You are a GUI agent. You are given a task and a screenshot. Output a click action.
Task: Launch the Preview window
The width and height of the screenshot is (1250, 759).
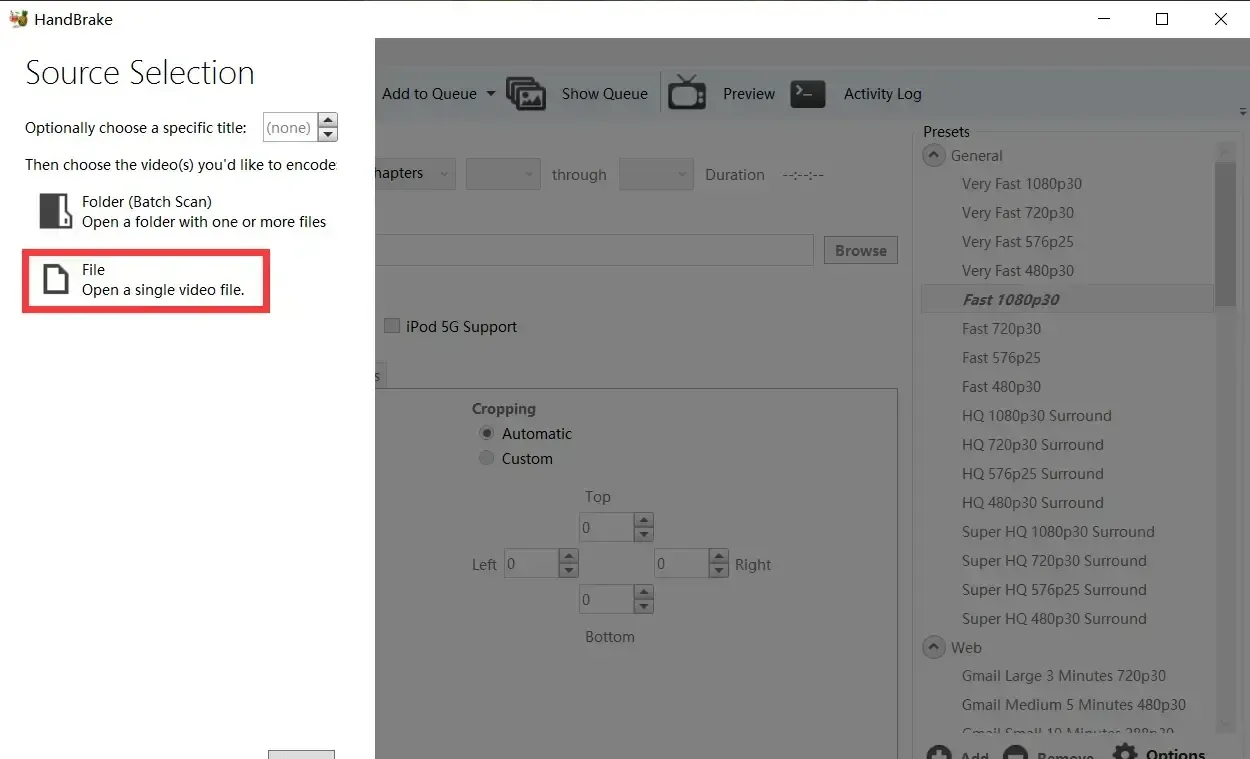click(x=721, y=93)
